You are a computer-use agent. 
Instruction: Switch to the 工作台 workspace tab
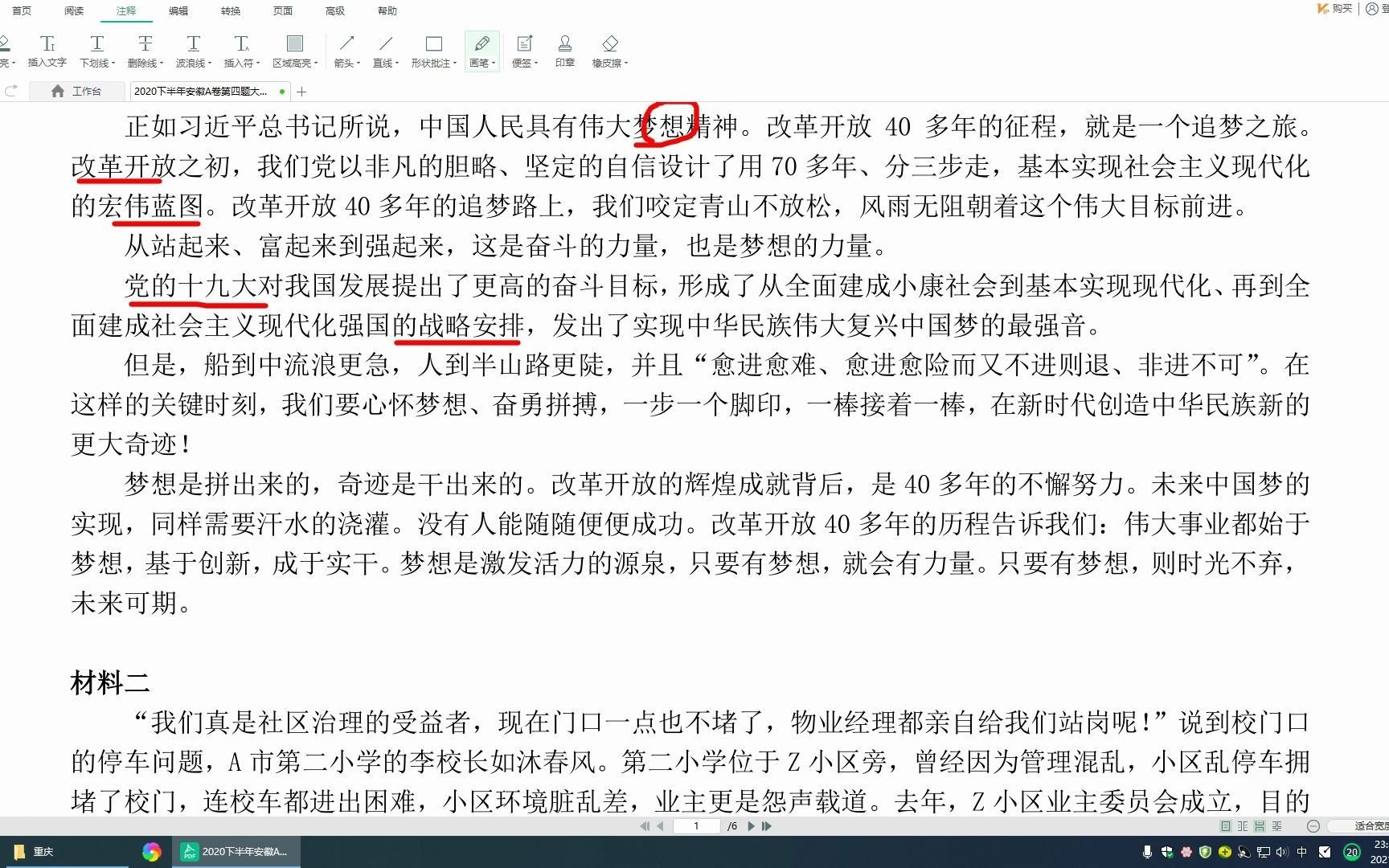coord(76,92)
